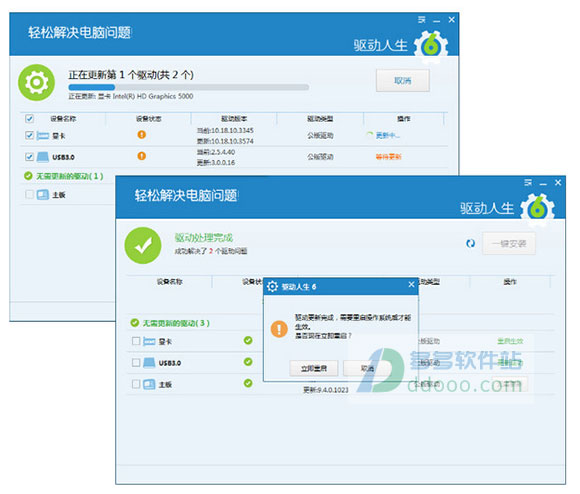The height and width of the screenshot is (494, 580).
Task: Click orange warning icon in USB3.0 row
Action: (x=141, y=156)
